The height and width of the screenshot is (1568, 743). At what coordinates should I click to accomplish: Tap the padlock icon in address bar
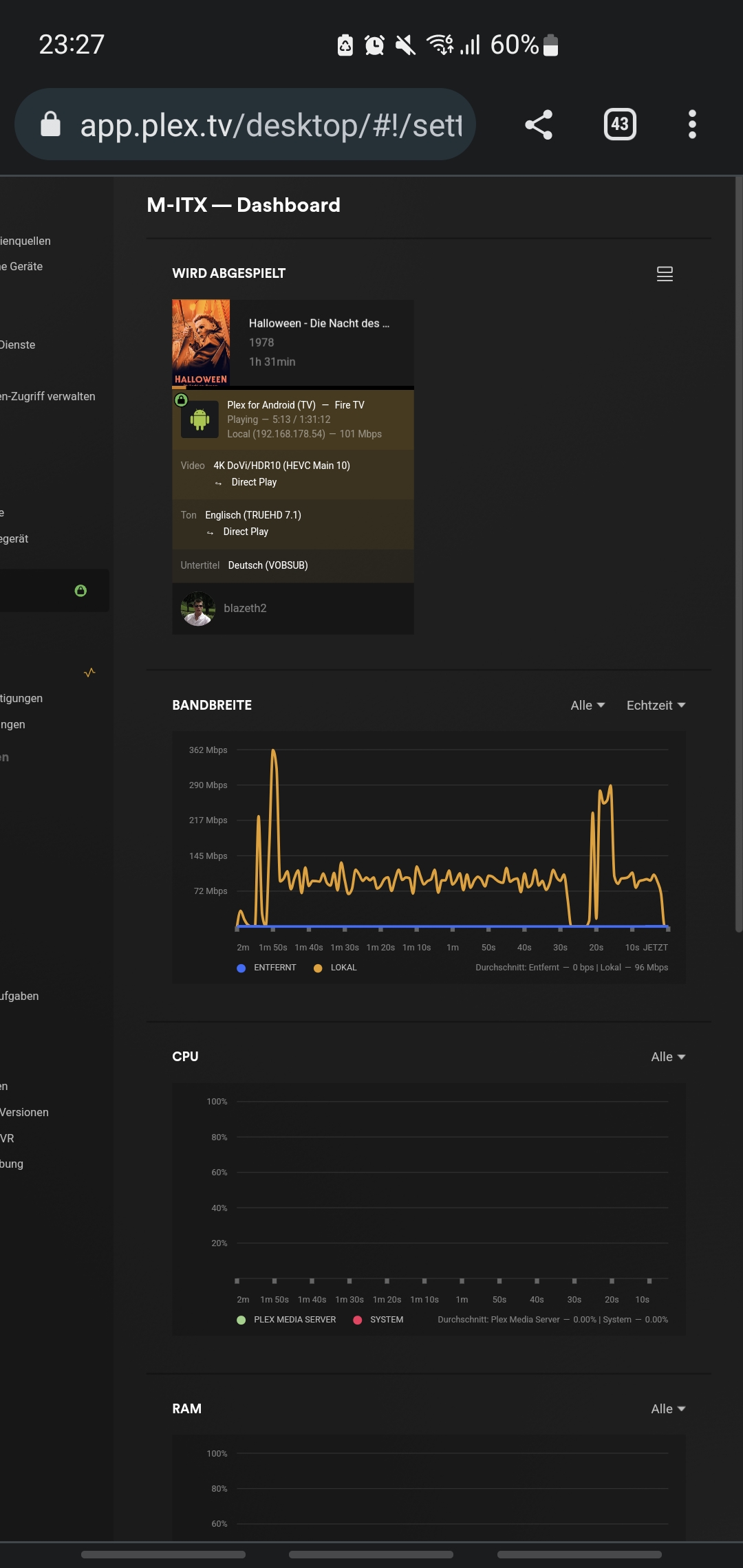(50, 124)
